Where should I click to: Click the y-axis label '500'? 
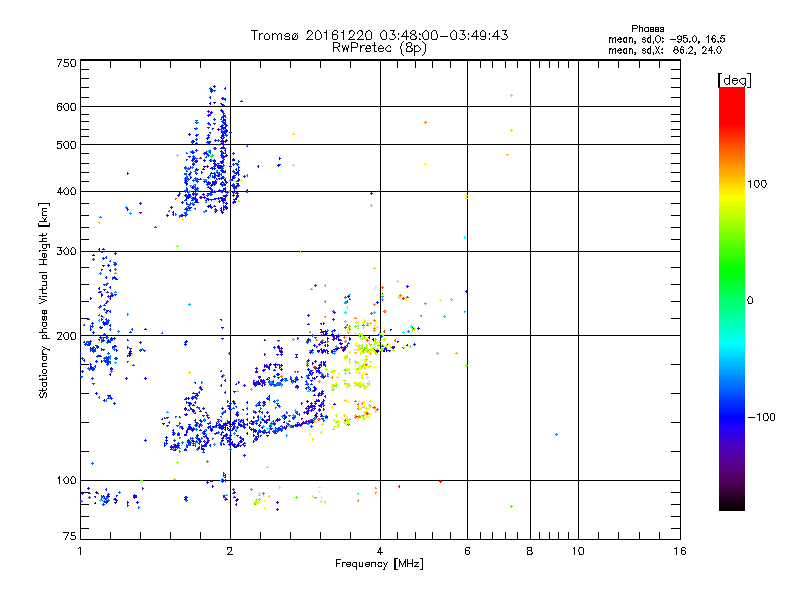point(66,145)
